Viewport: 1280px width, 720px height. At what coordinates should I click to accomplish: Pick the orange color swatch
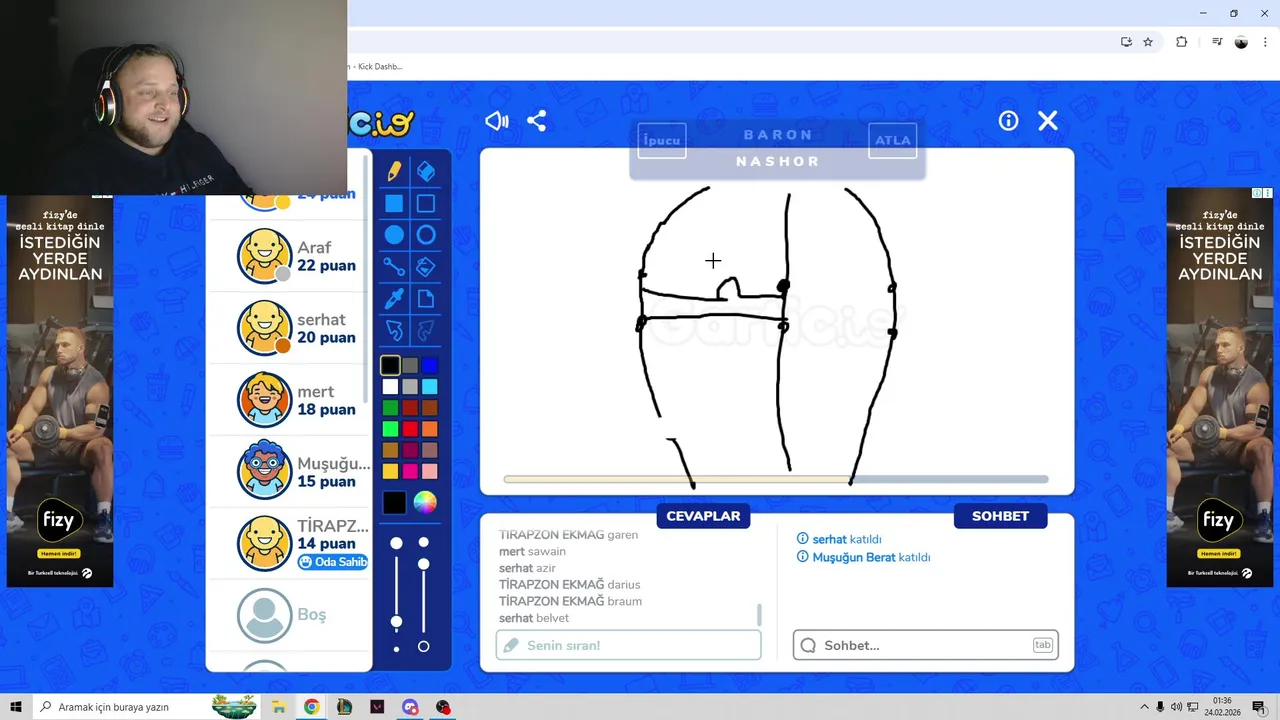[429, 429]
